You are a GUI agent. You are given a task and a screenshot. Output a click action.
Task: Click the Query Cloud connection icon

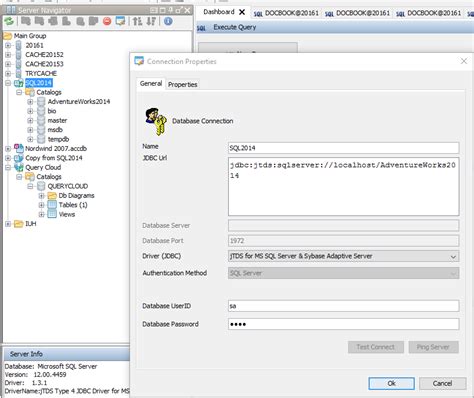[19, 167]
